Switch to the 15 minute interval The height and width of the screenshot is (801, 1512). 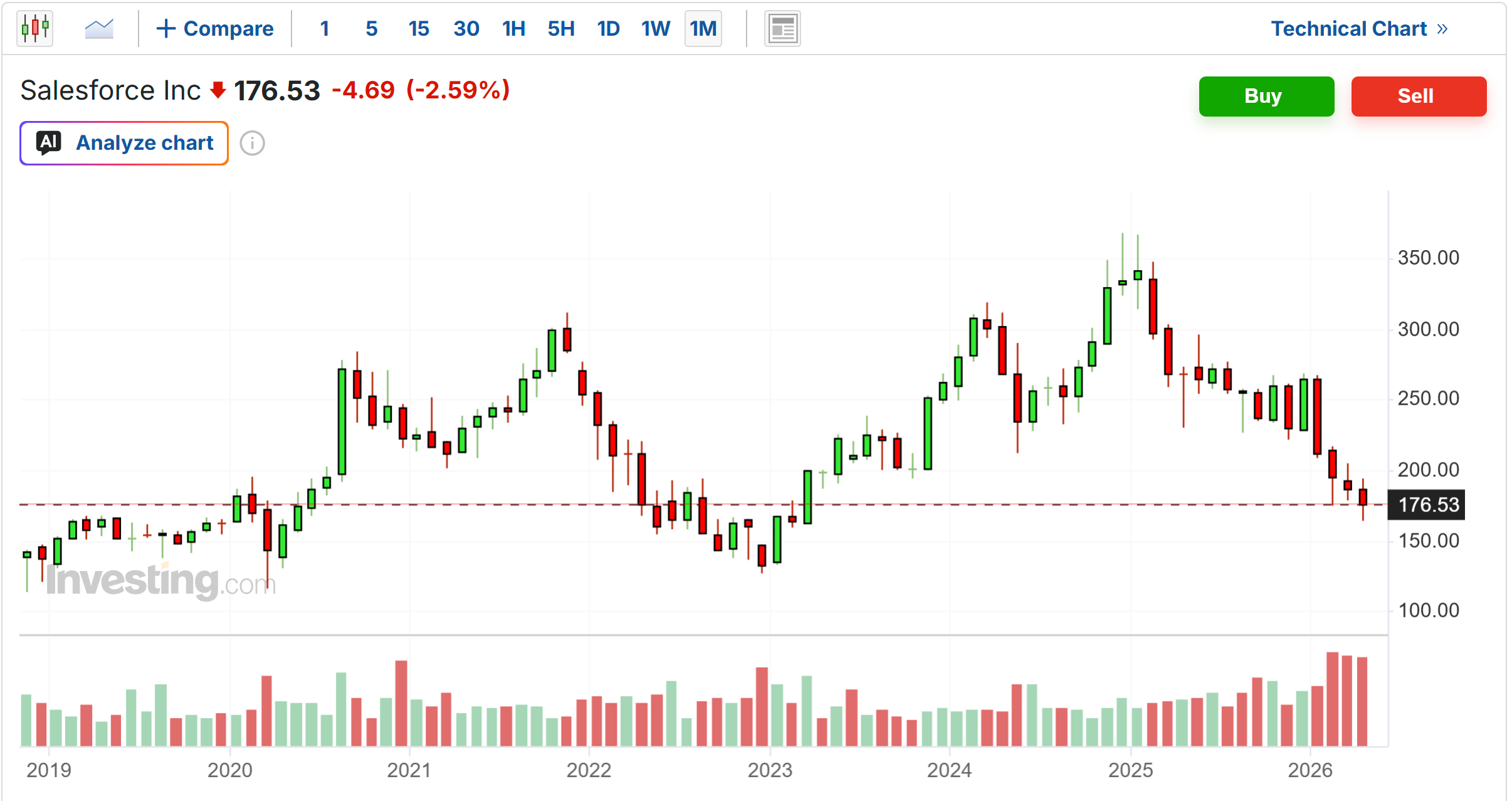coord(419,28)
